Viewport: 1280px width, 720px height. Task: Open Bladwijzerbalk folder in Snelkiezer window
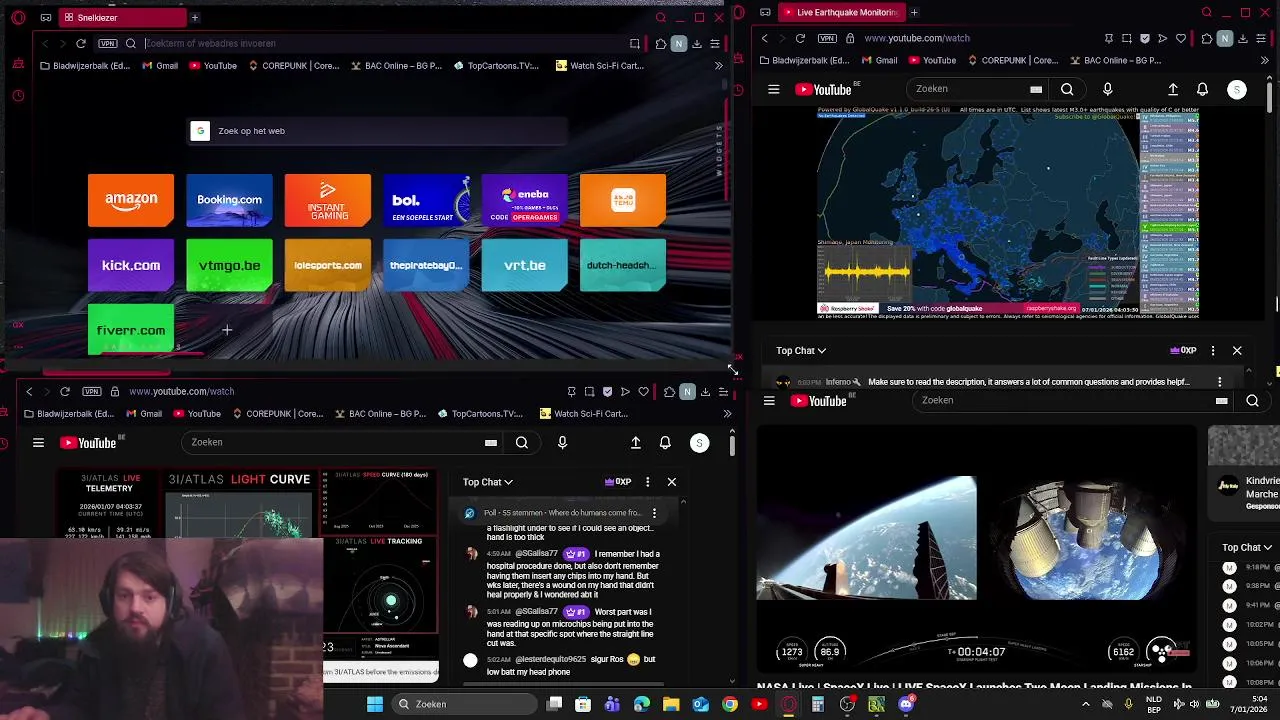[x=85, y=66]
